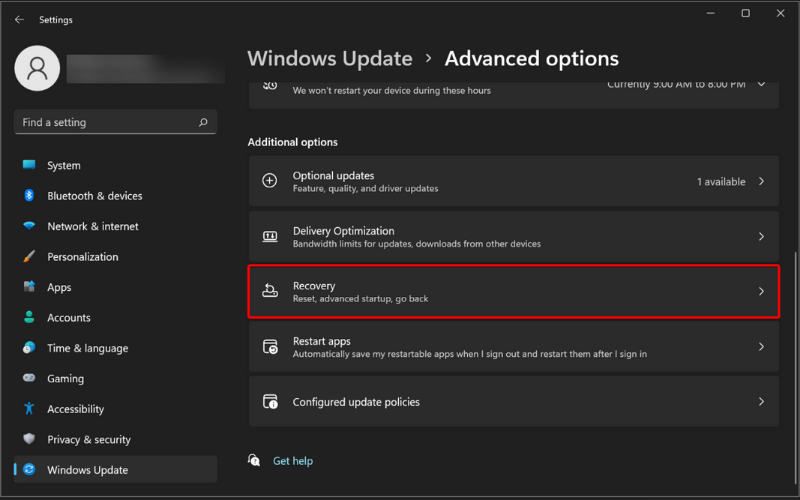Open the Apps settings page
Screen dimensions: 800x500
point(116,287)
